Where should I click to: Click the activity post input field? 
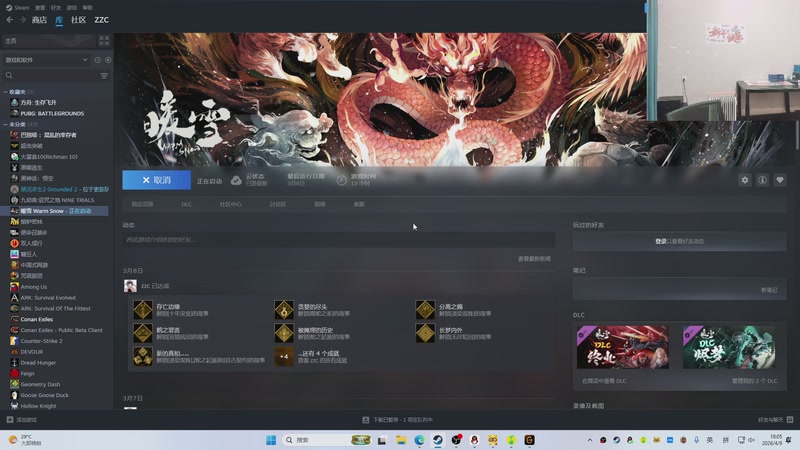(339, 239)
